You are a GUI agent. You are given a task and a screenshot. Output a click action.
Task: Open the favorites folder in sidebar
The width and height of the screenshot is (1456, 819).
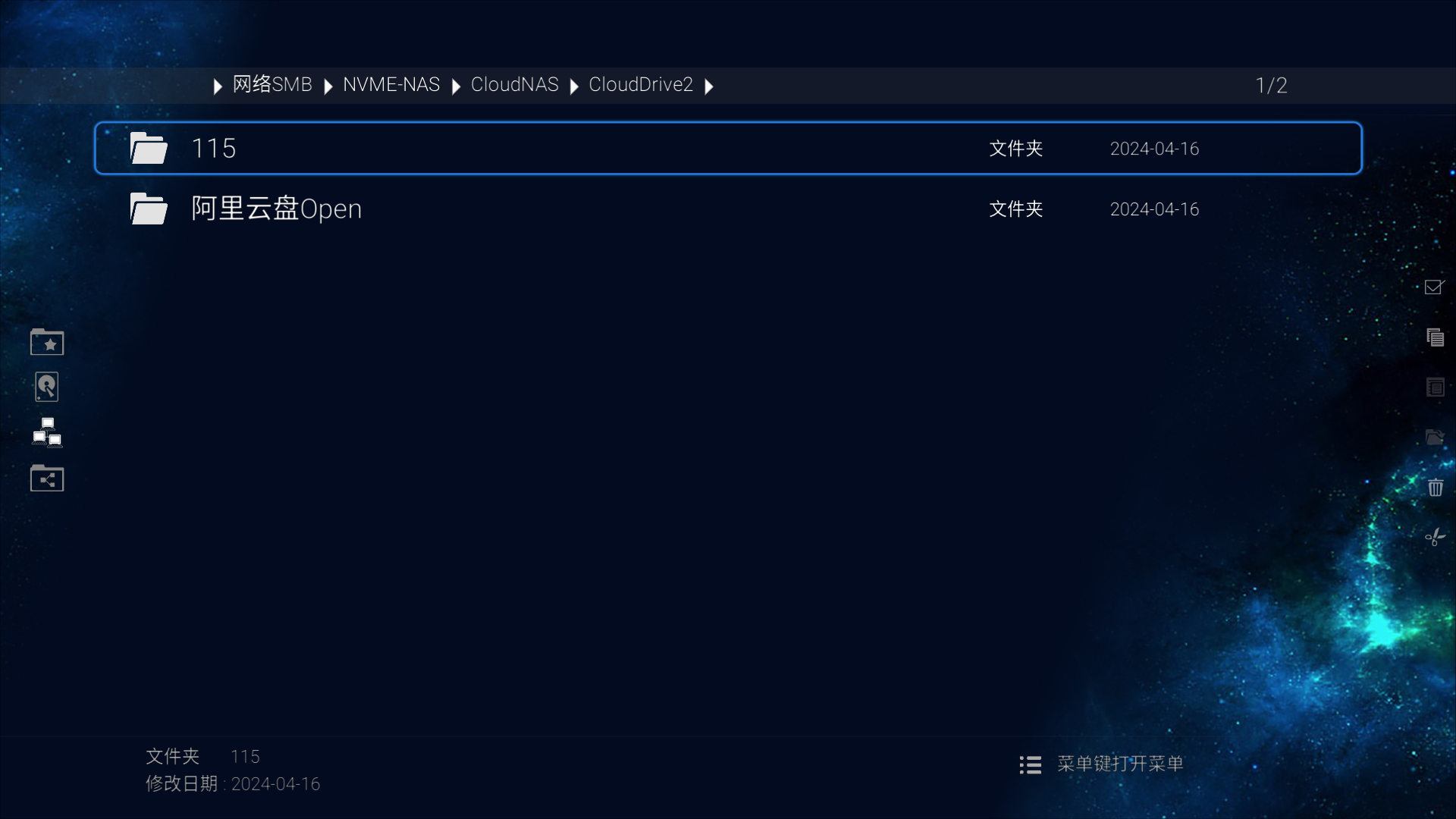pos(47,342)
